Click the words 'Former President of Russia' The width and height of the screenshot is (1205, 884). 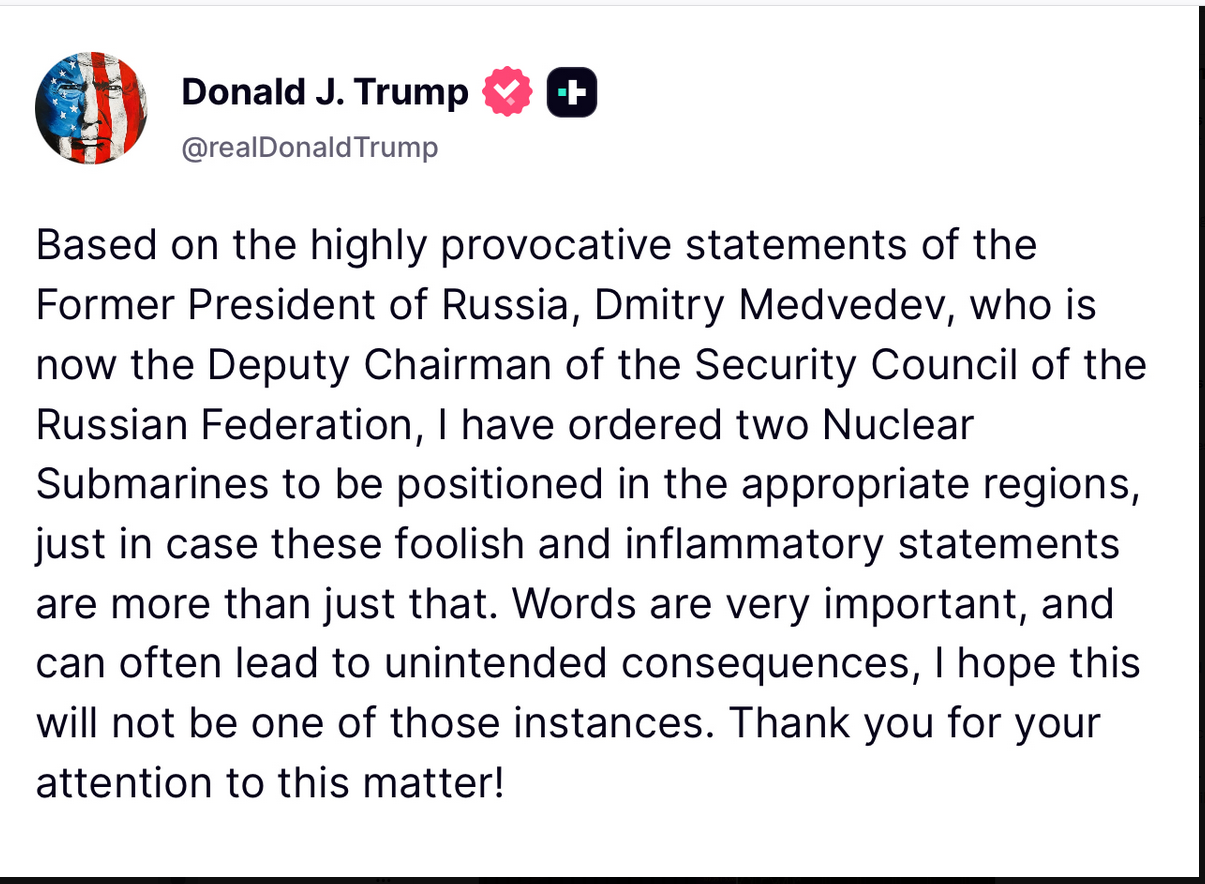click(301, 305)
